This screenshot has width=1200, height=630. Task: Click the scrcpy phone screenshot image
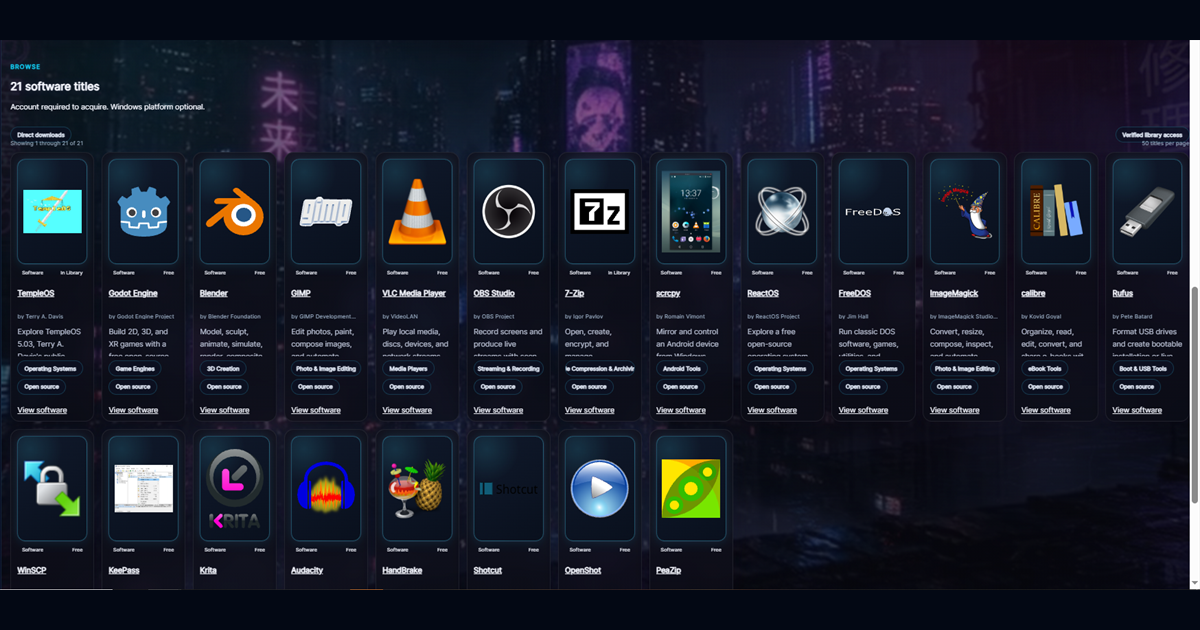pos(691,211)
